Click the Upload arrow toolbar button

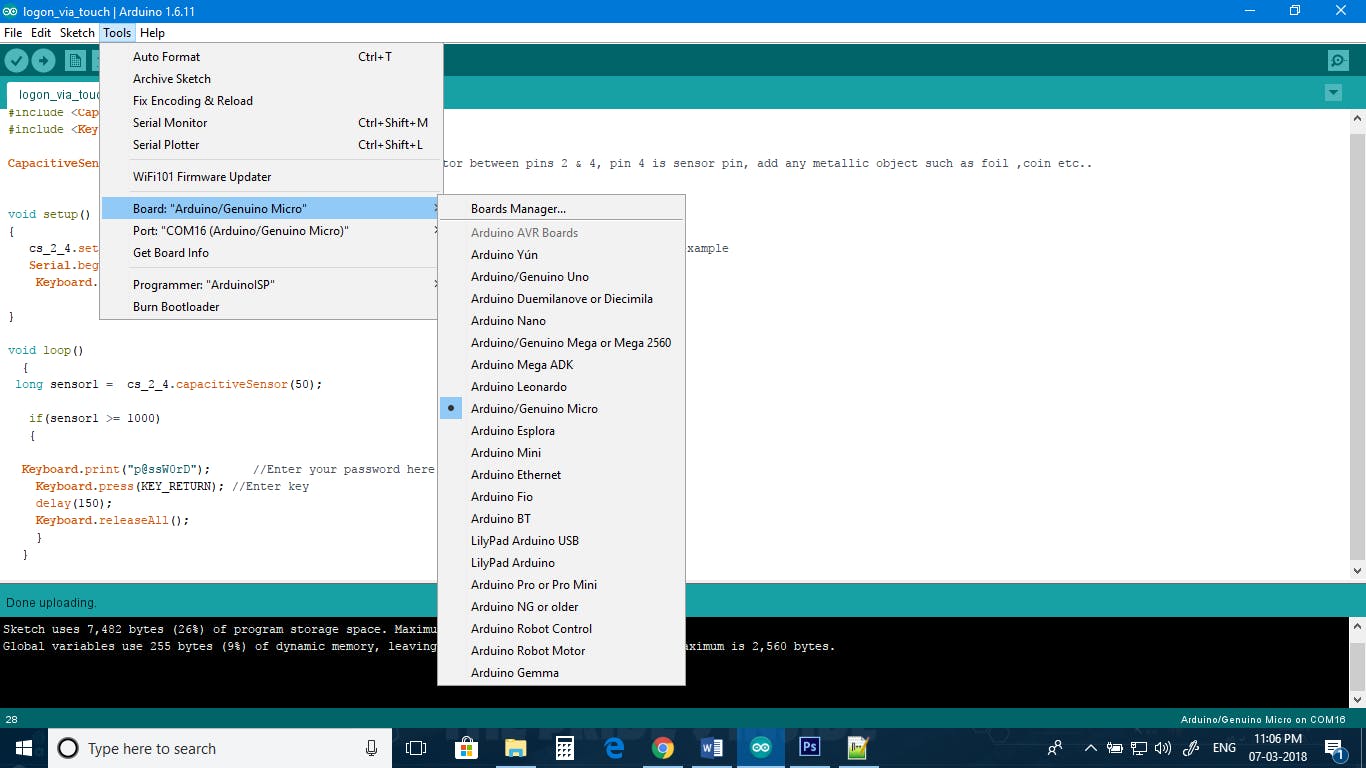pos(43,61)
